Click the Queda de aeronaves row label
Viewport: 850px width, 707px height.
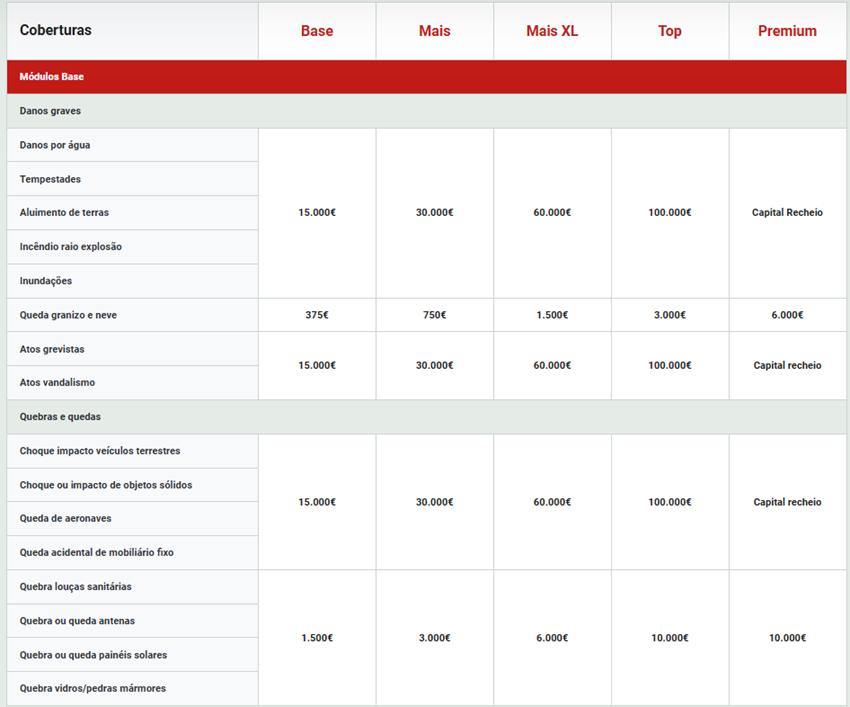click(x=65, y=519)
